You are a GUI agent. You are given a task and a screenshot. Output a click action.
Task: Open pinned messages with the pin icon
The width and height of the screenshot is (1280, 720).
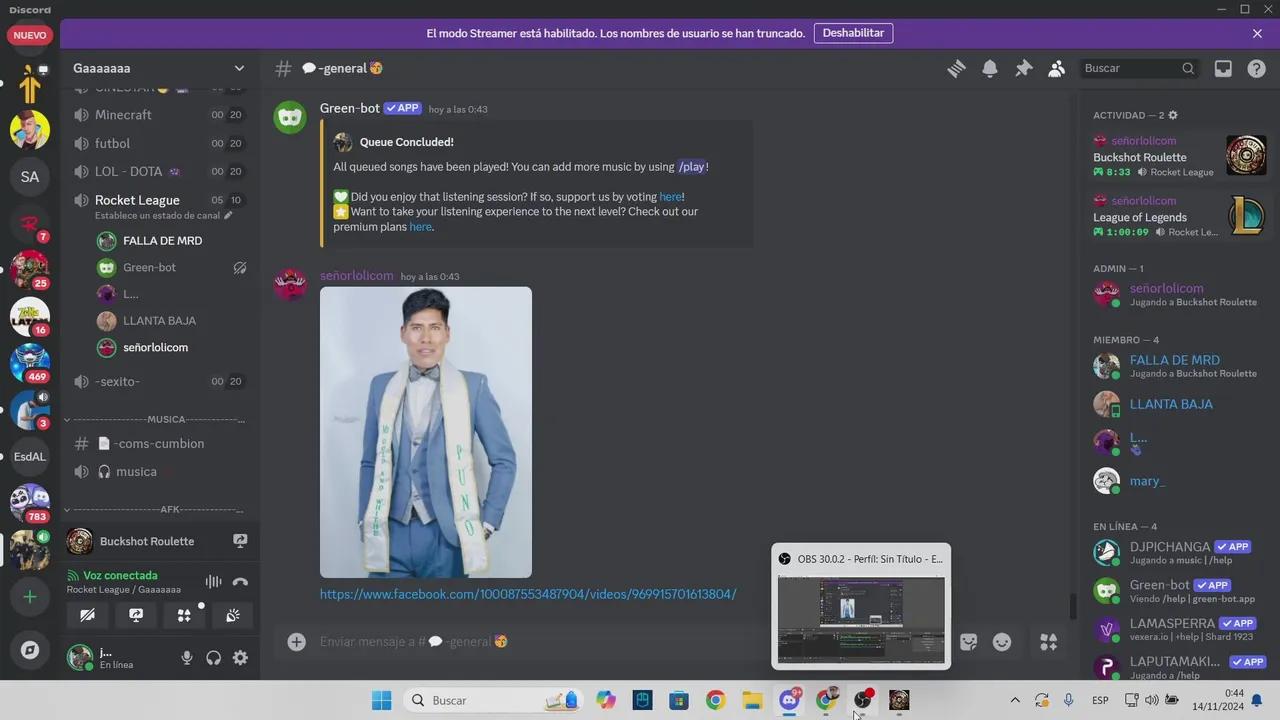click(x=1023, y=68)
